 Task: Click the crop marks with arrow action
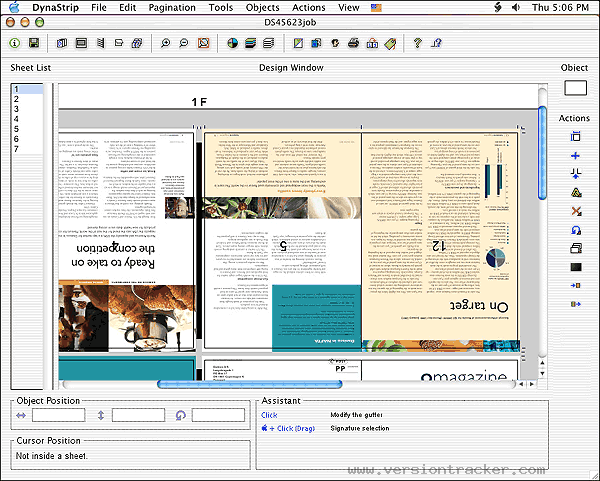click(x=576, y=173)
